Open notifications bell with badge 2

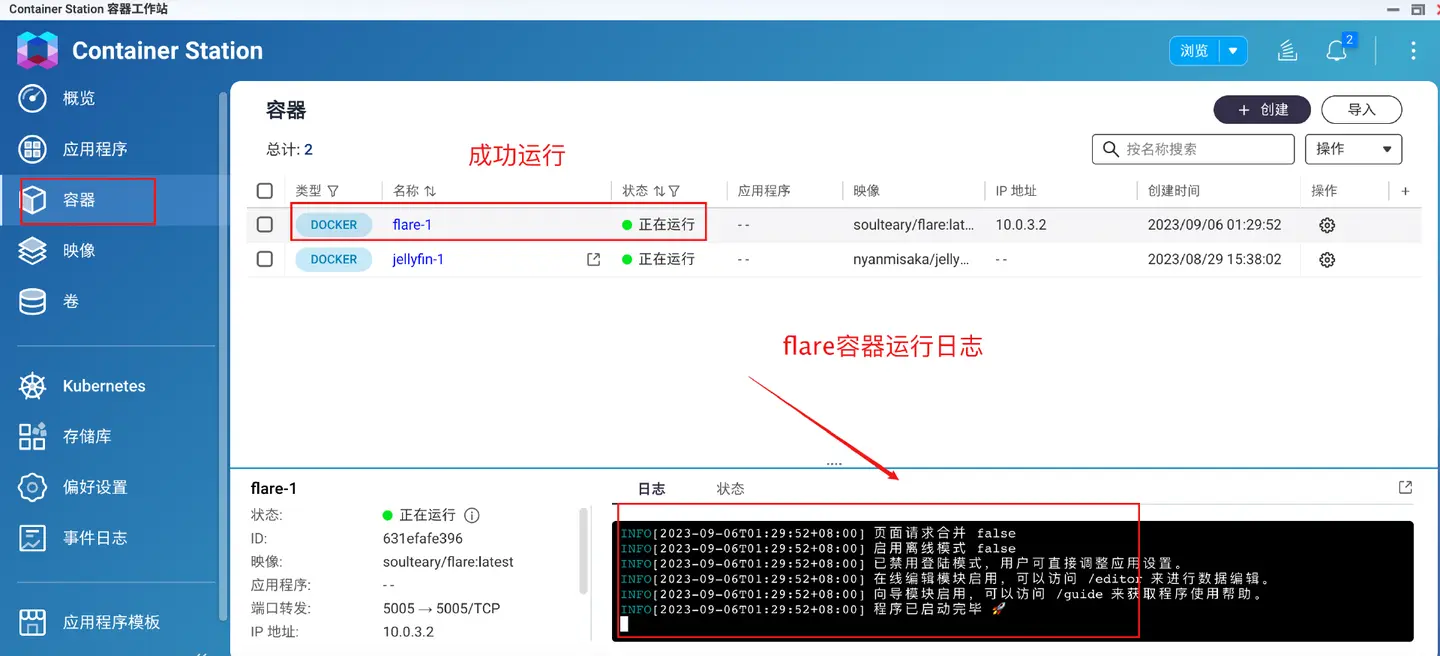pos(1338,49)
